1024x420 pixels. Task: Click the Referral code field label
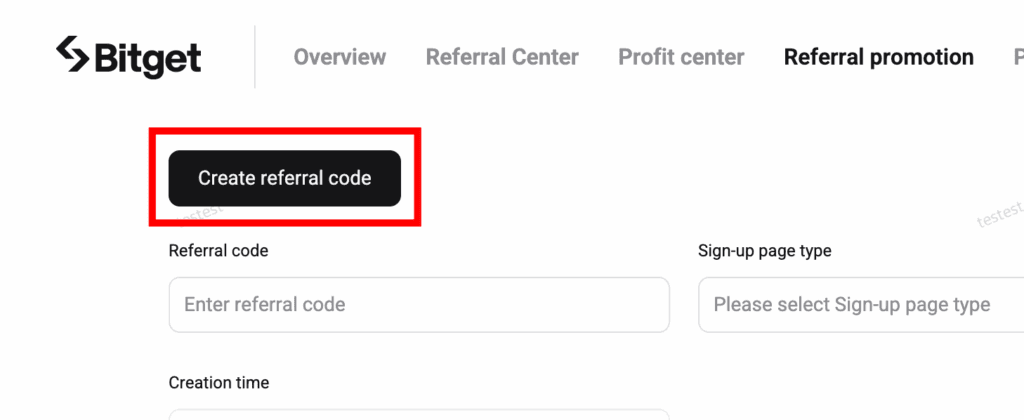coord(218,251)
